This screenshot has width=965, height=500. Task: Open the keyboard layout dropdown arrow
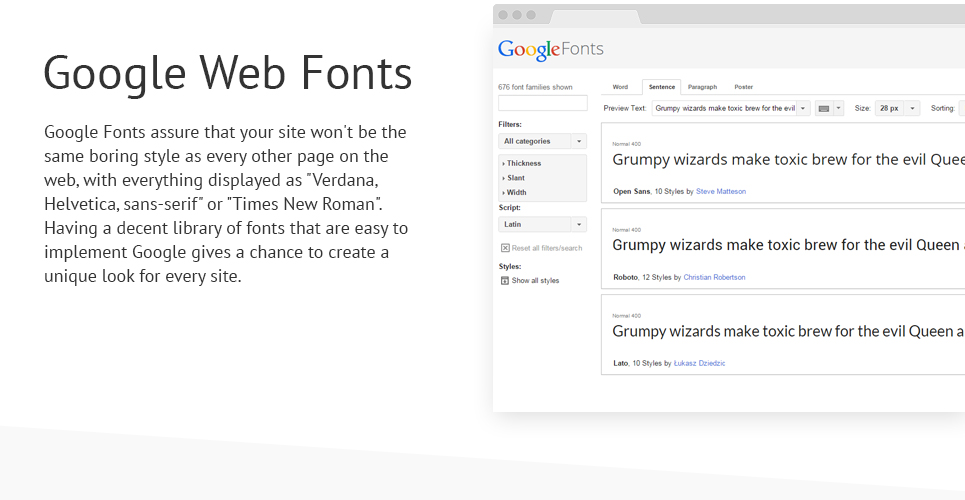click(x=838, y=108)
